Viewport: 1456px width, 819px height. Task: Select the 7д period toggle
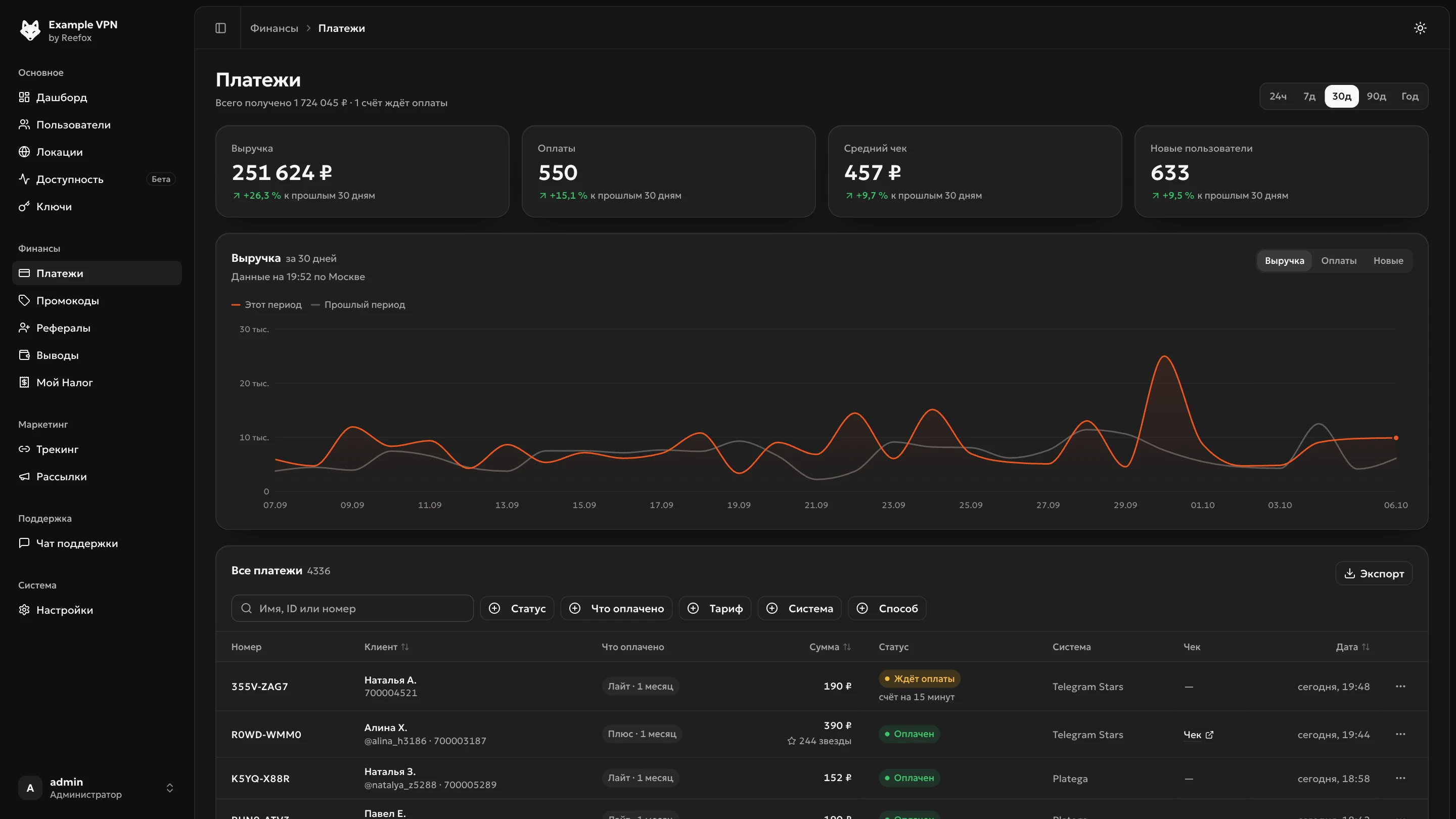coord(1309,96)
